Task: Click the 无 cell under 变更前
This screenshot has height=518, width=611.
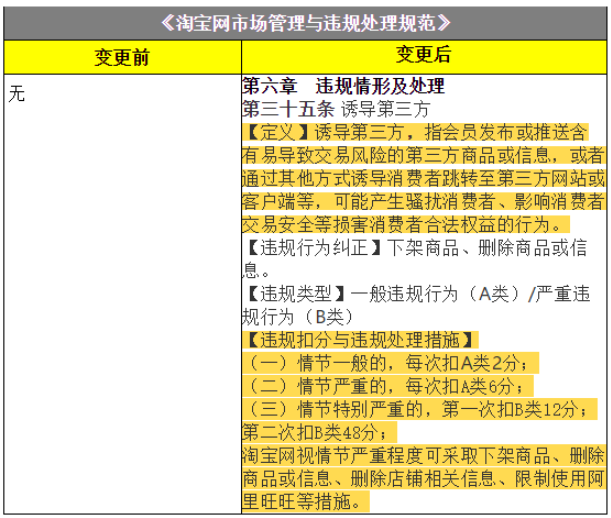Action: coord(17,94)
